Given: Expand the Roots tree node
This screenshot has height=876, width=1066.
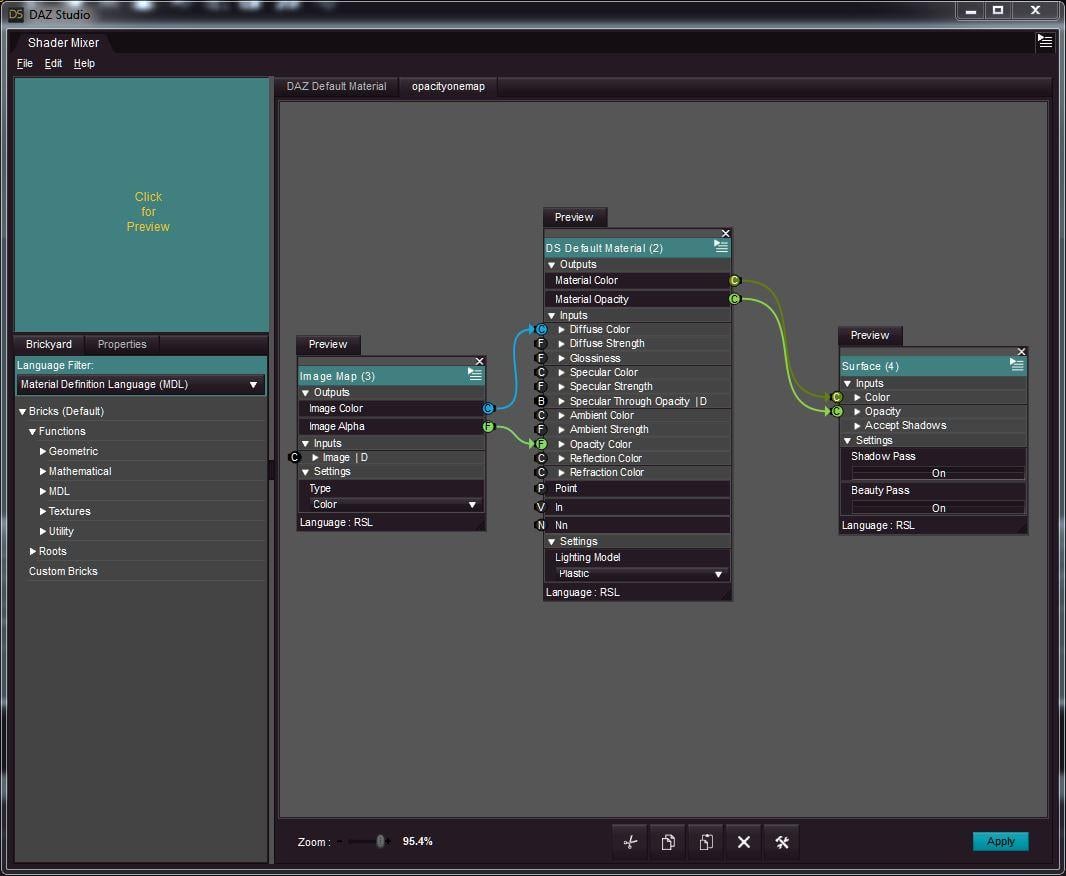Looking at the screenshot, I should [33, 551].
